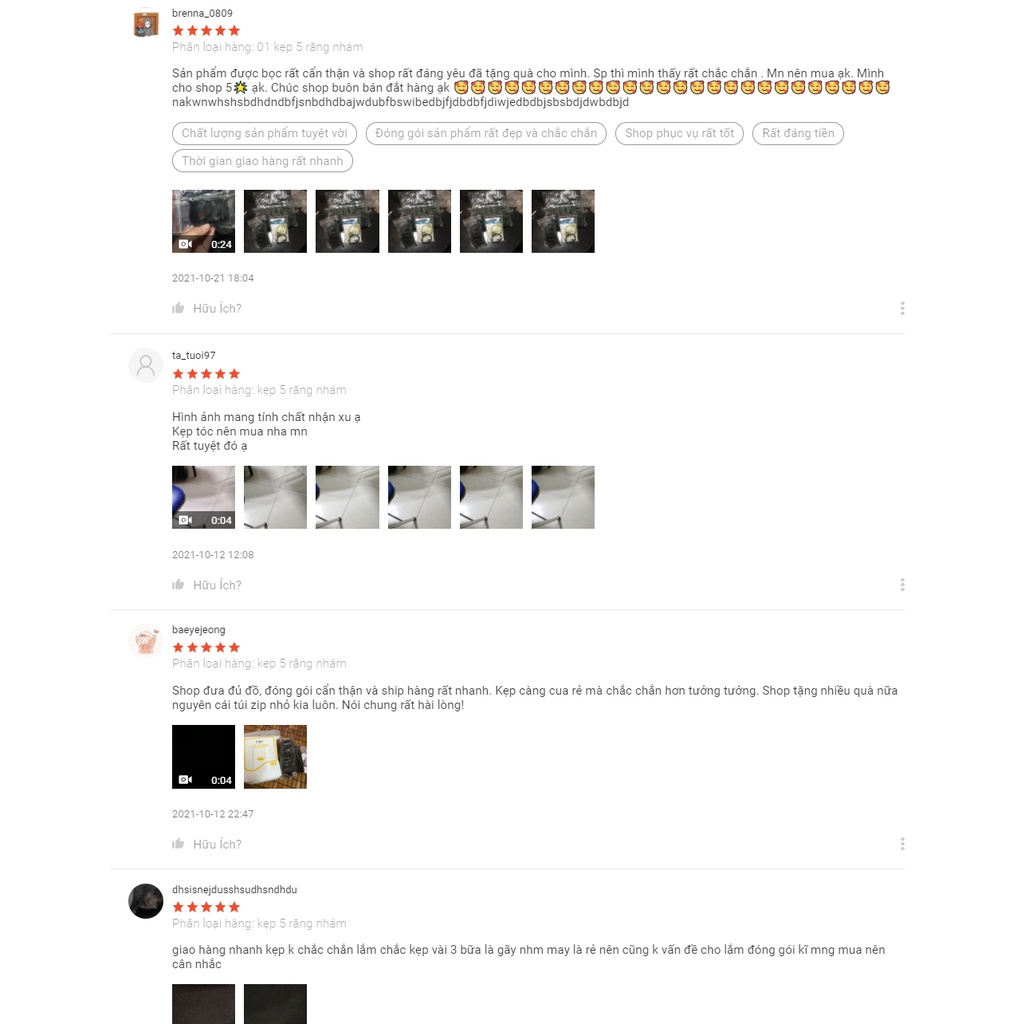Open brenna_0809's profile avatar
Image resolution: width=1024 pixels, height=1024 pixels.
pyautogui.click(x=146, y=25)
